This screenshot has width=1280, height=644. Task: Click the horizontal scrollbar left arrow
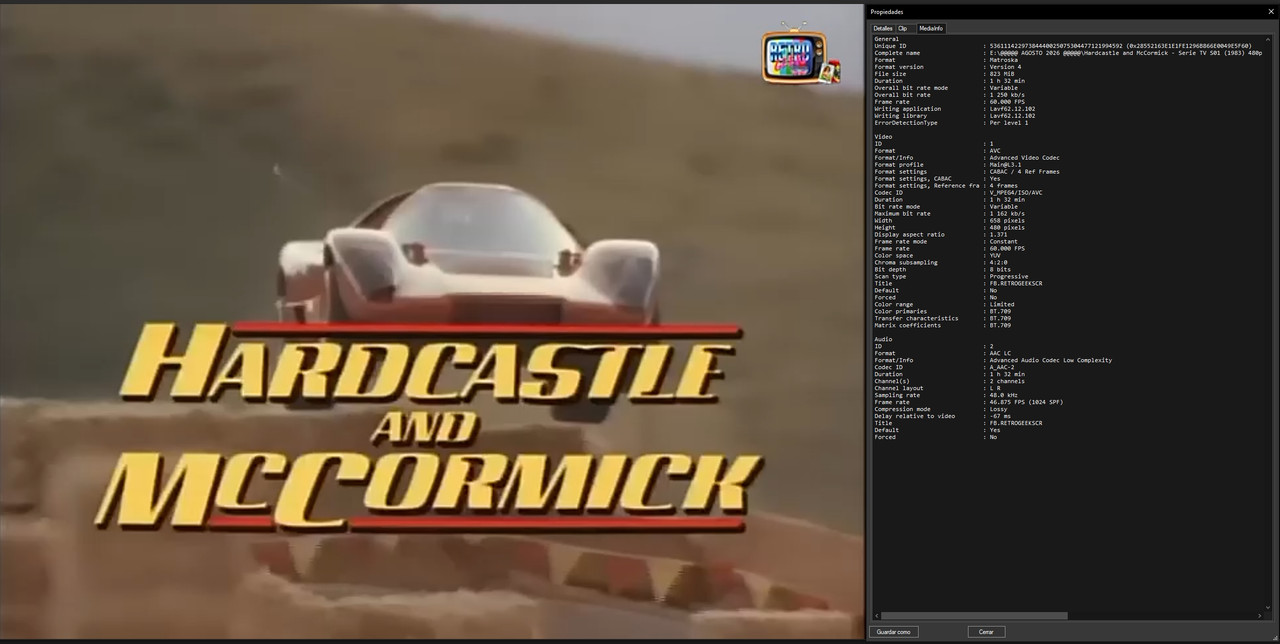click(x=876, y=616)
